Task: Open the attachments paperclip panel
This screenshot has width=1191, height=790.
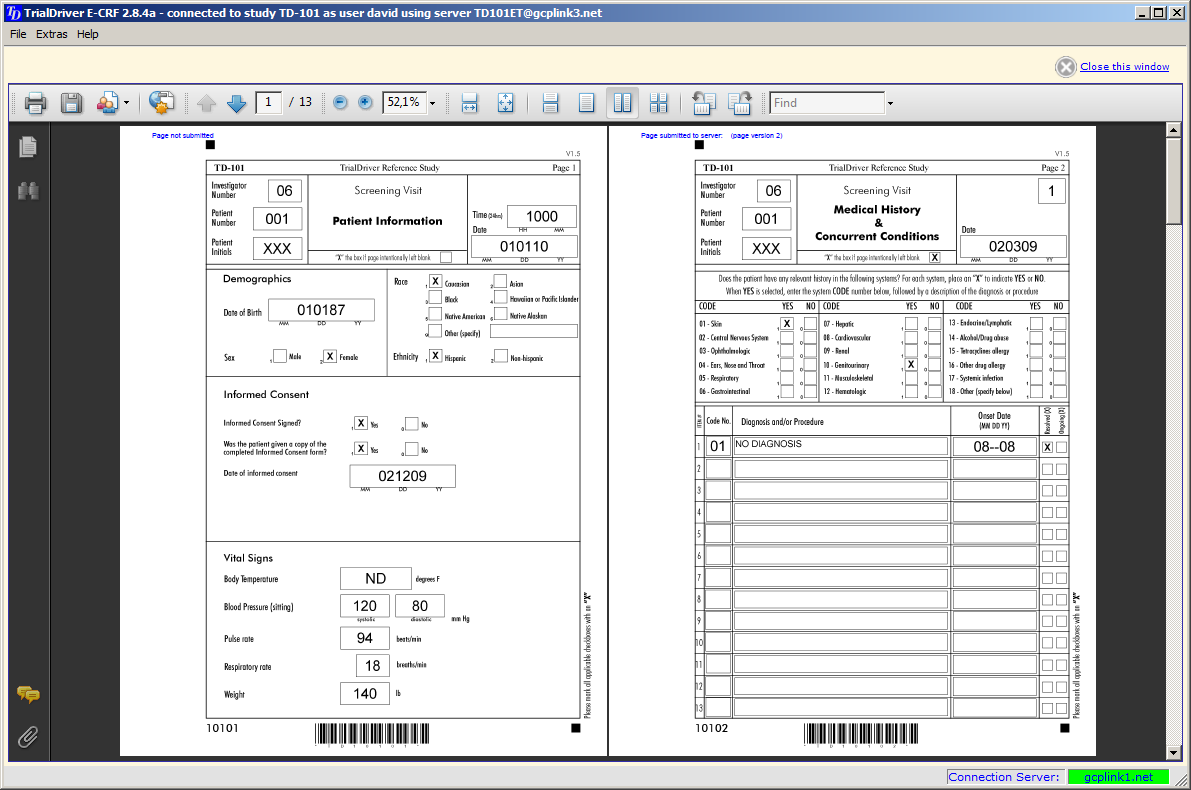Action: coord(28,738)
